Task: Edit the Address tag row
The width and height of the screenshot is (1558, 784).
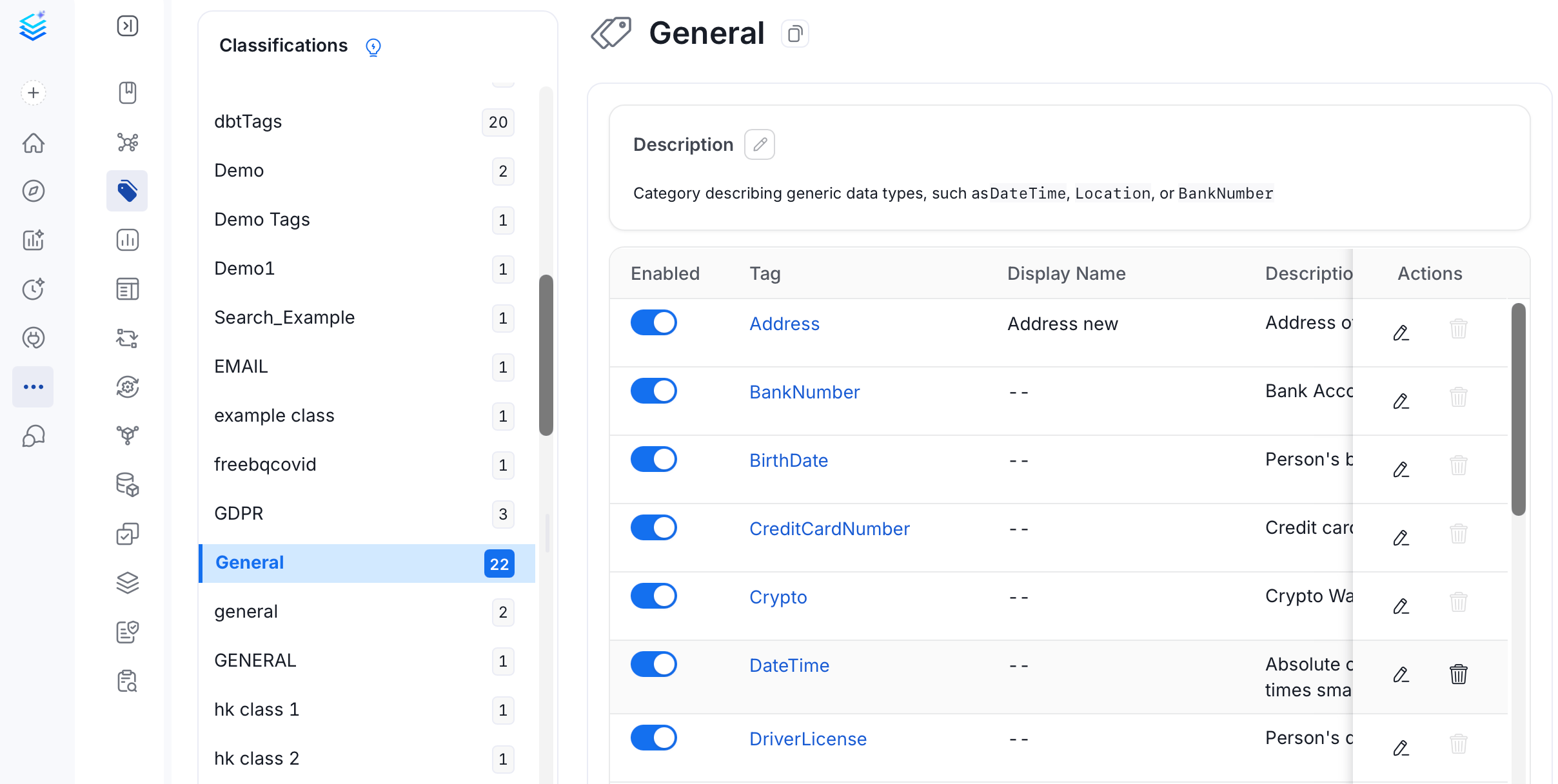Action: 1401,333
